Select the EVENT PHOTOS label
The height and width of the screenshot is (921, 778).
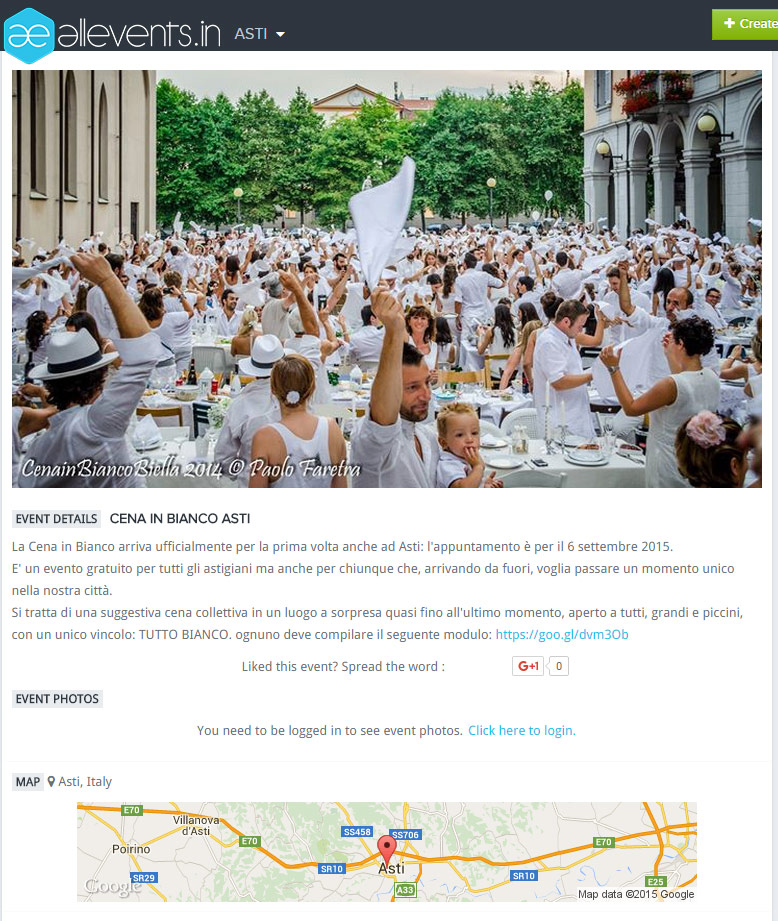[x=57, y=699]
